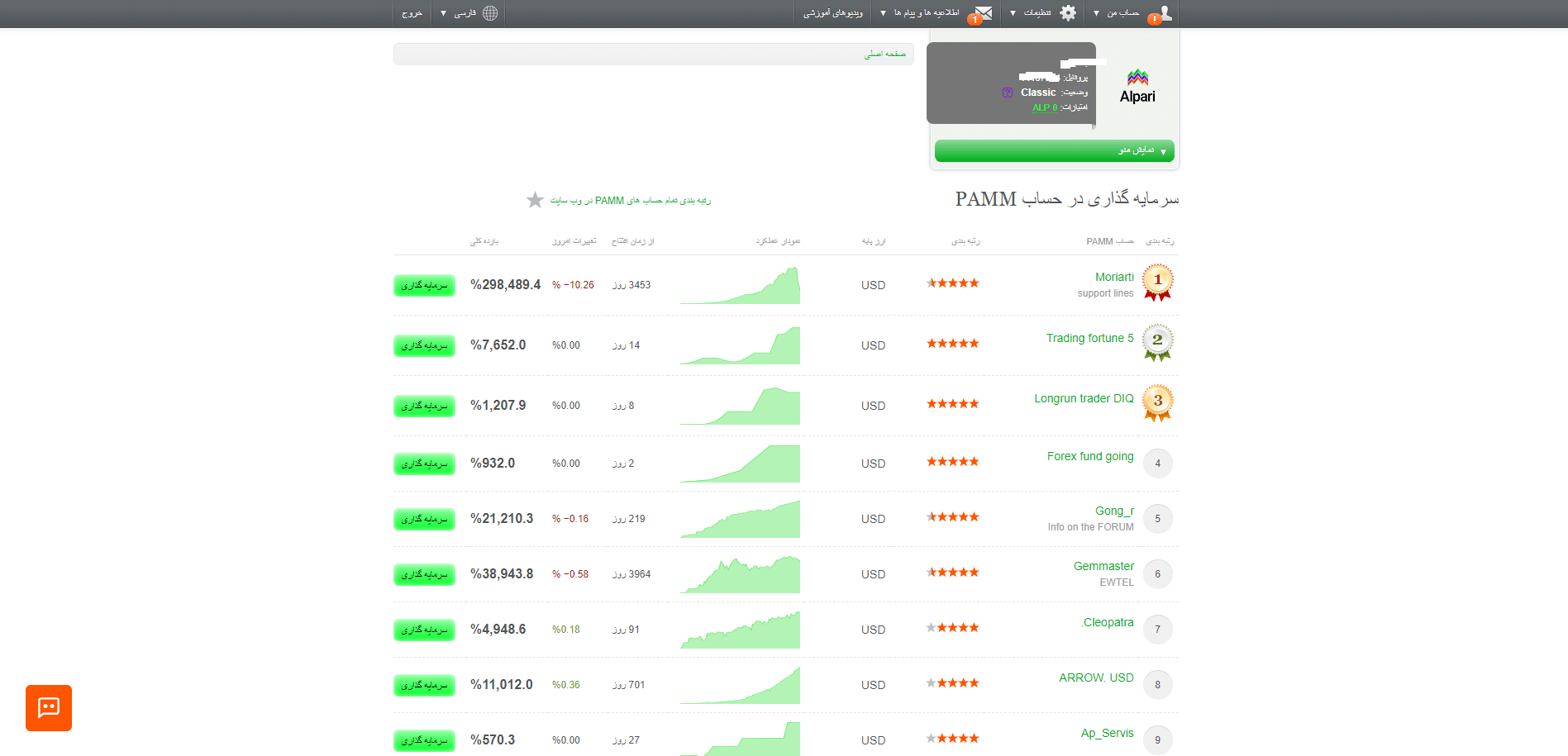Expand the اطلاعیه ها و پیام ها dropdown
Viewport: 1568px width, 756px height.
pos(919,13)
